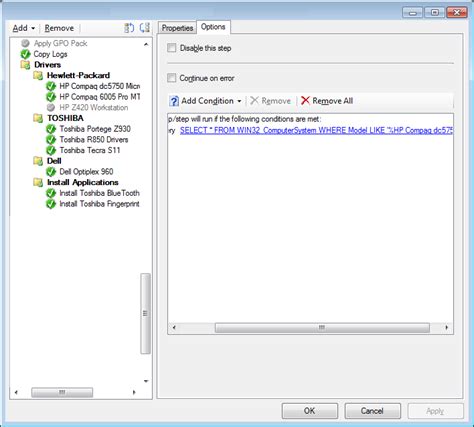Viewport: 474px width, 427px height.
Task: Select the Toshiba R850 Drivers step
Action: click(94, 140)
